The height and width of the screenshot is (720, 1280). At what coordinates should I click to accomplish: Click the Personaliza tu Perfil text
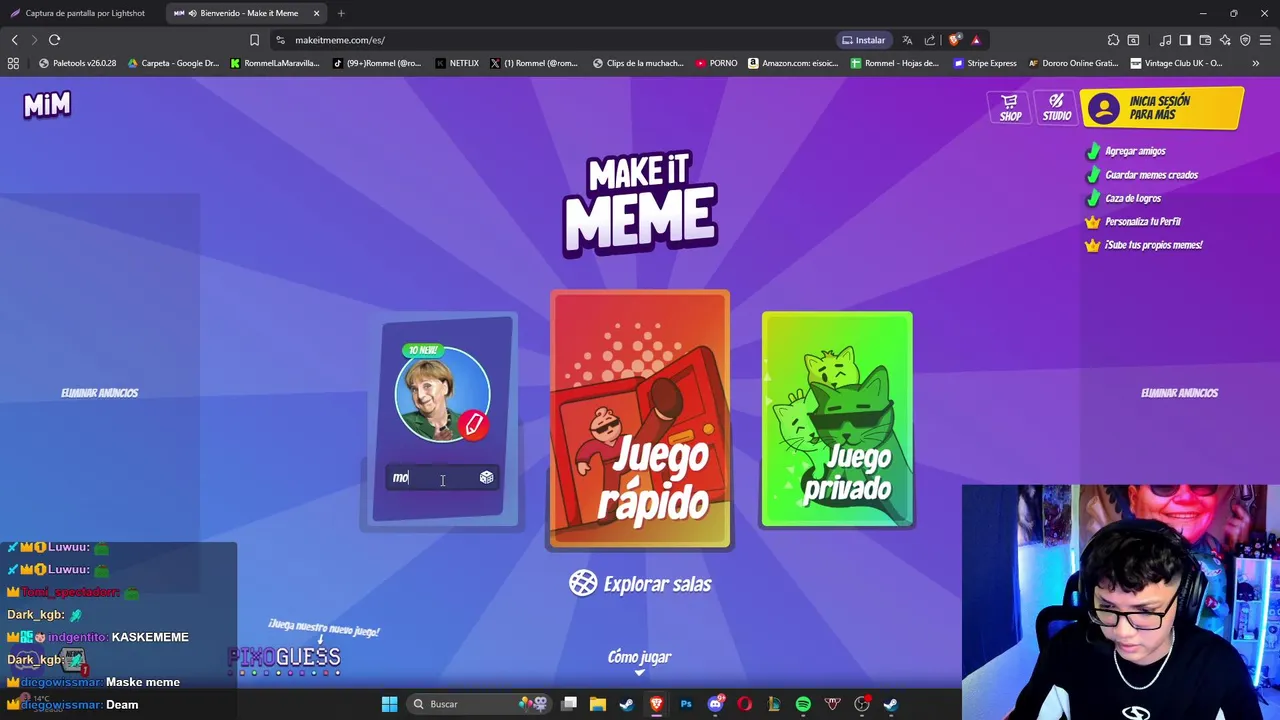point(1143,222)
